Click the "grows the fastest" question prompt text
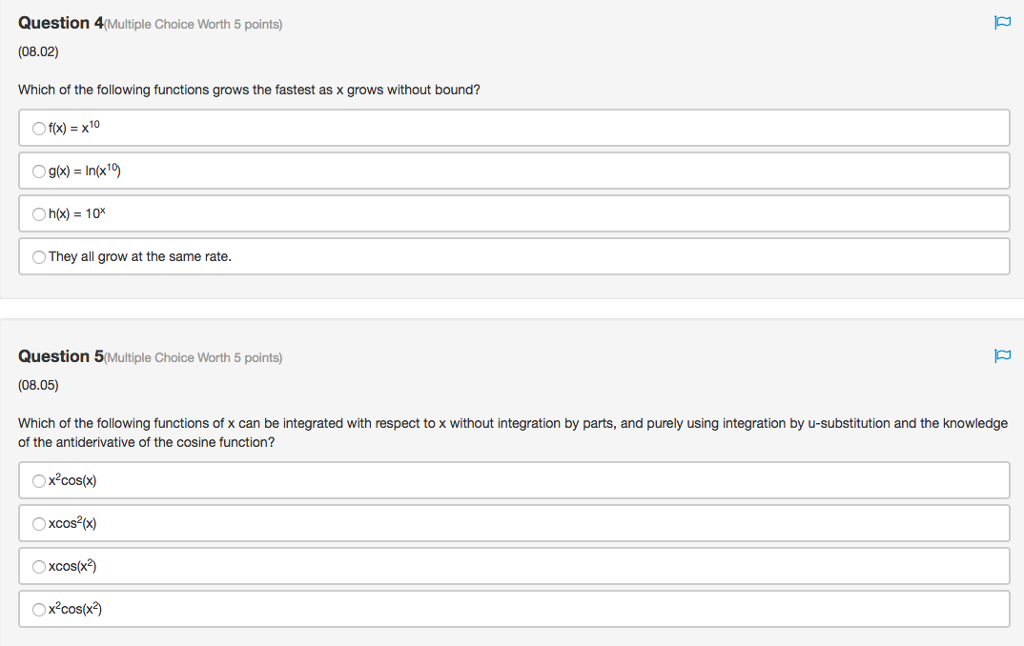1024x646 pixels. (x=249, y=90)
